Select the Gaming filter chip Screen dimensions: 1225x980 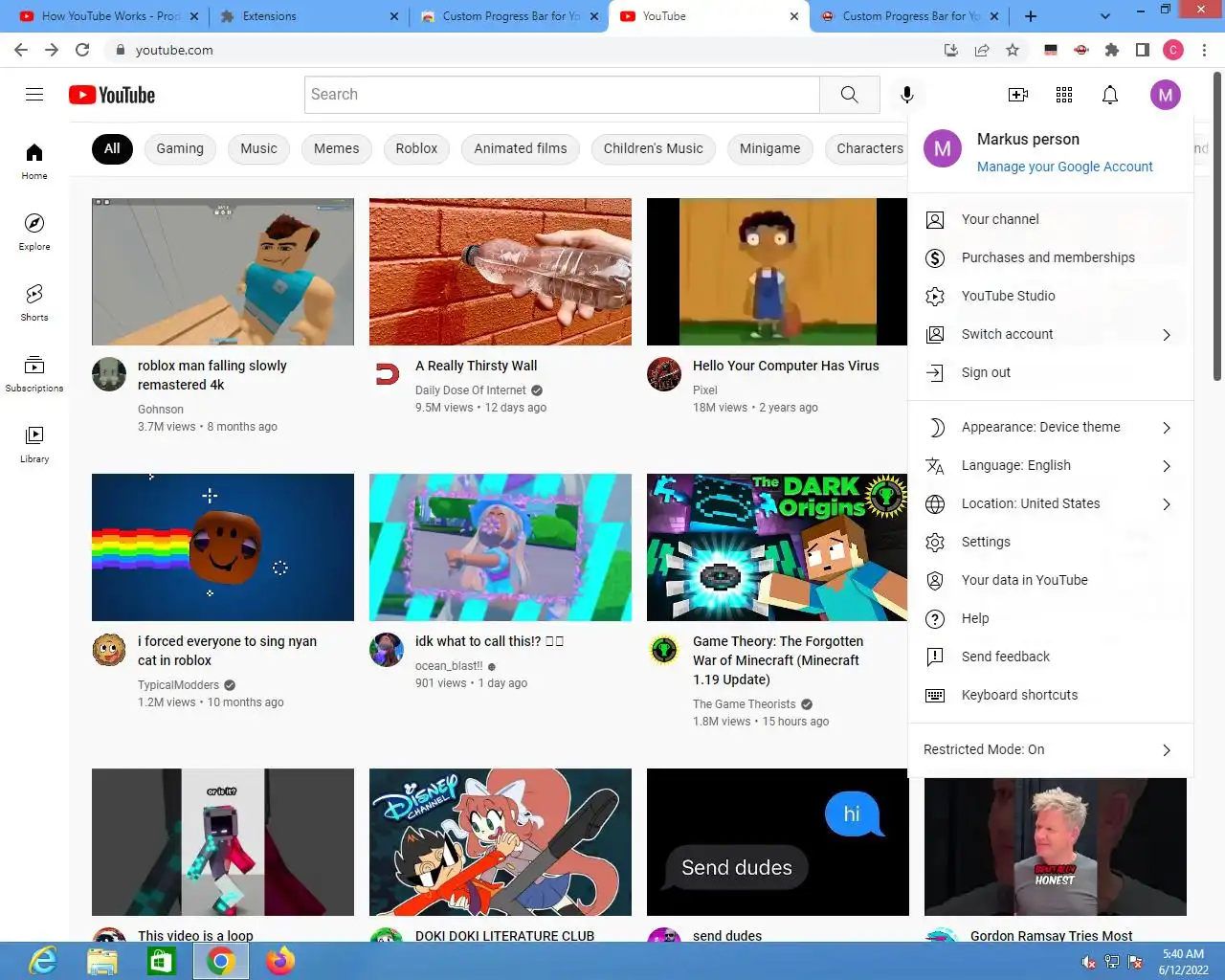[180, 148]
